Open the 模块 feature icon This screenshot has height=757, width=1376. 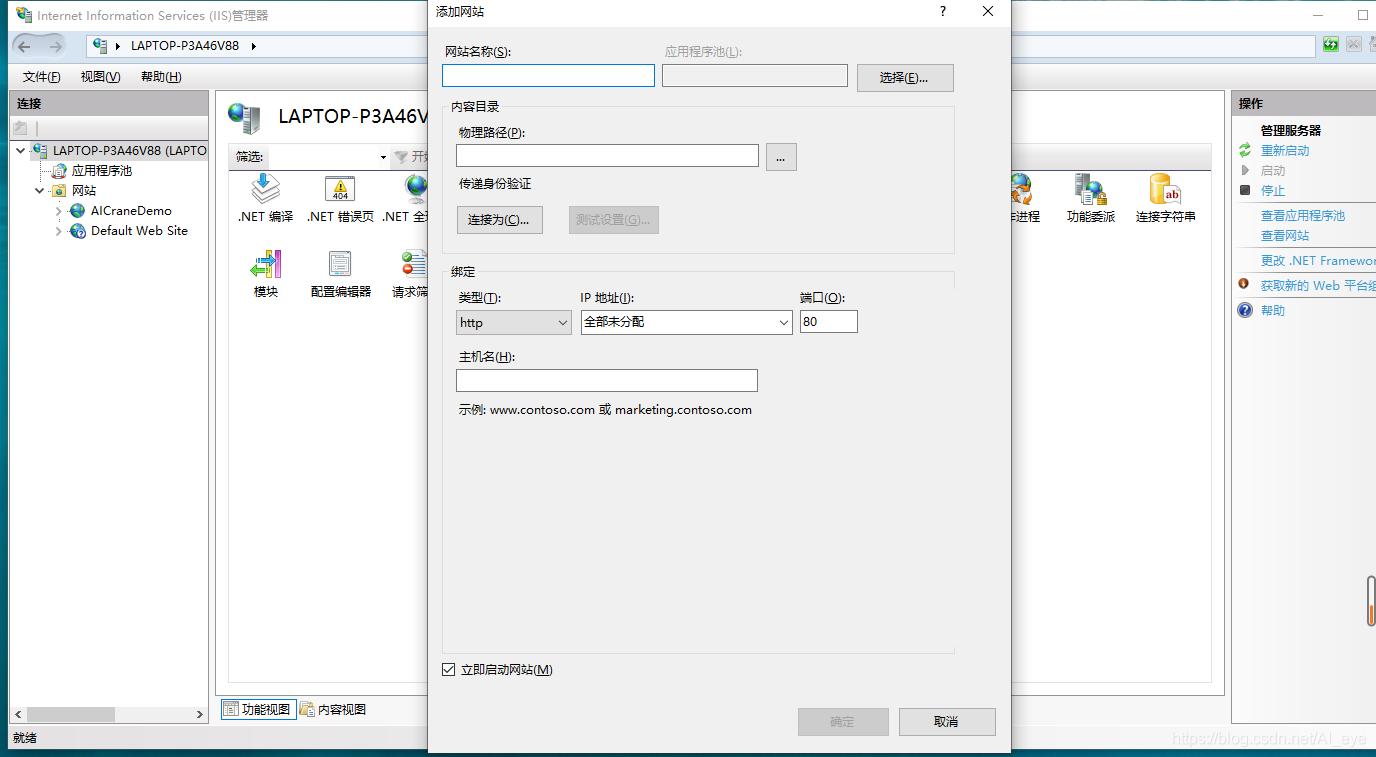click(266, 274)
